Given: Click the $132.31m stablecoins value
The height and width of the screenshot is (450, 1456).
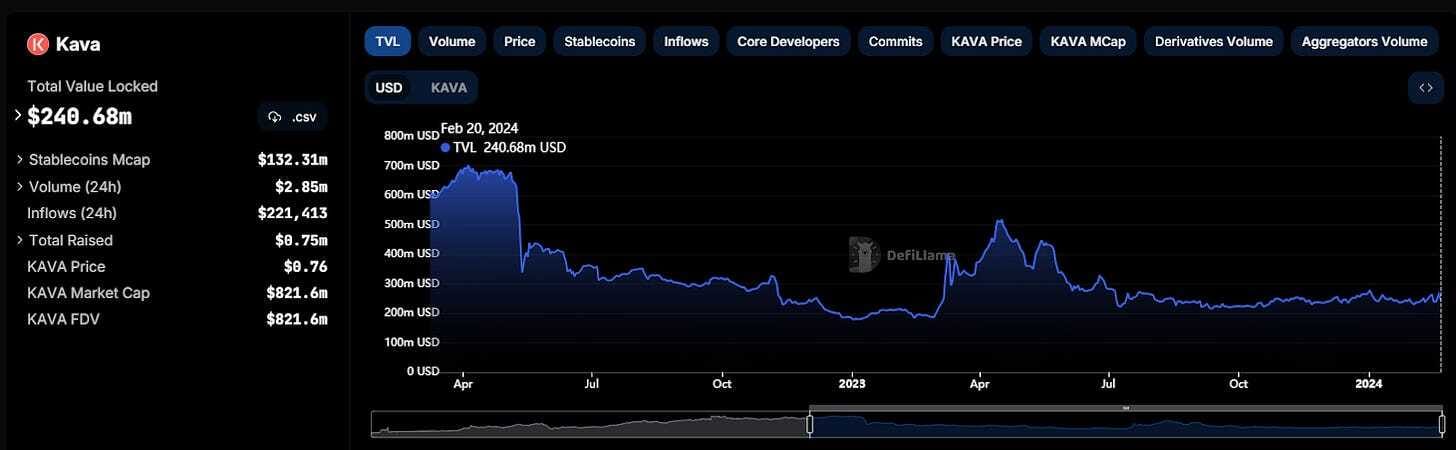Looking at the screenshot, I should click(x=293, y=160).
